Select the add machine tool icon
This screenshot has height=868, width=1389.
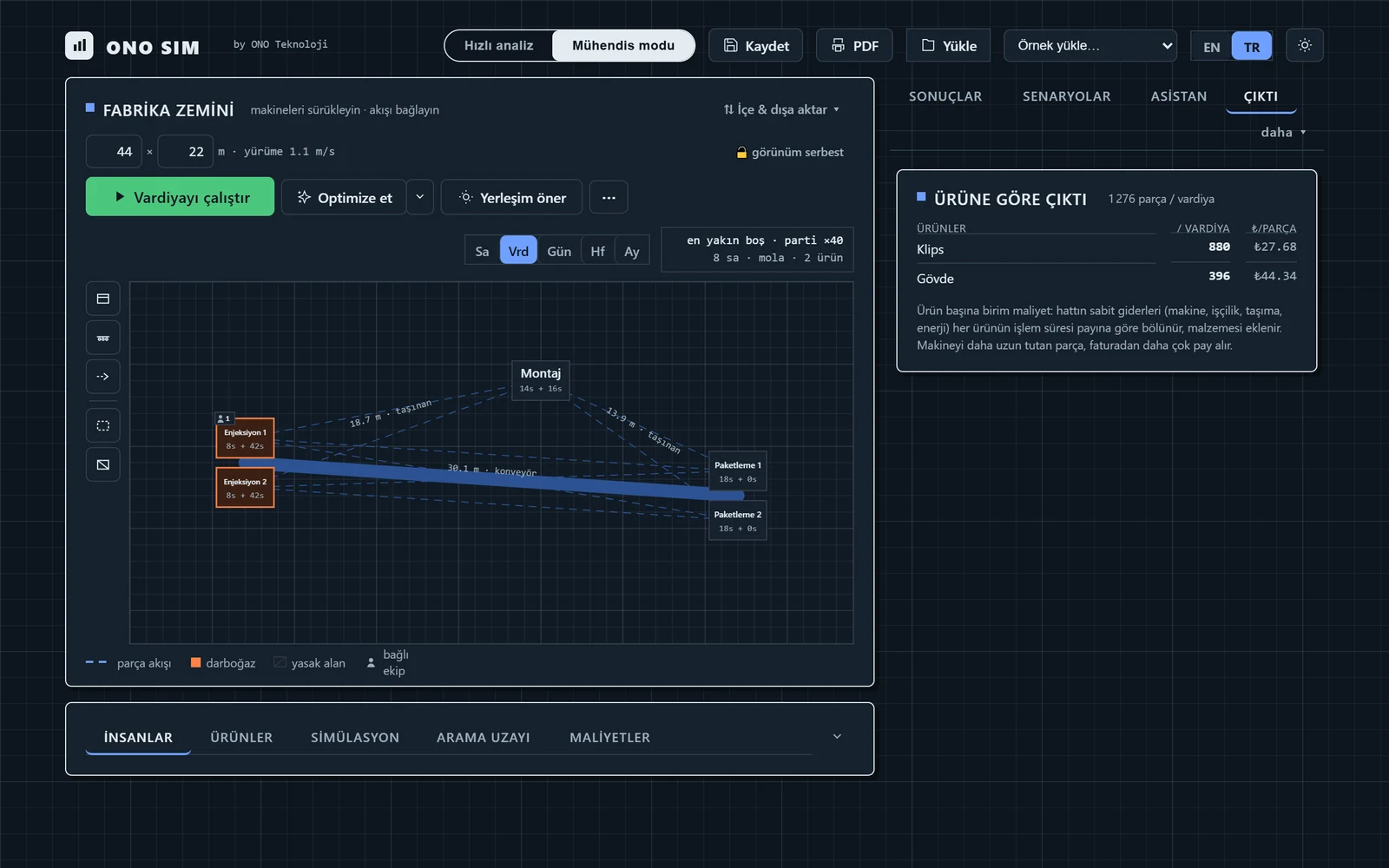[x=102, y=299]
